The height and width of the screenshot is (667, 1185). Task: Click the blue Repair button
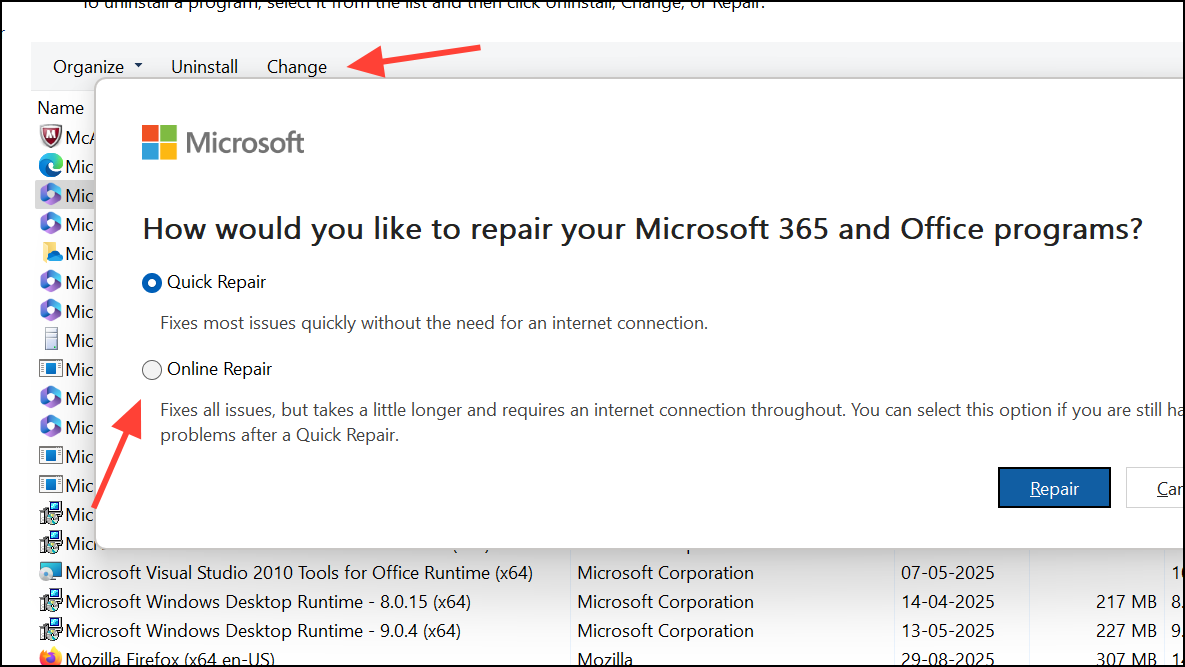coord(1054,488)
